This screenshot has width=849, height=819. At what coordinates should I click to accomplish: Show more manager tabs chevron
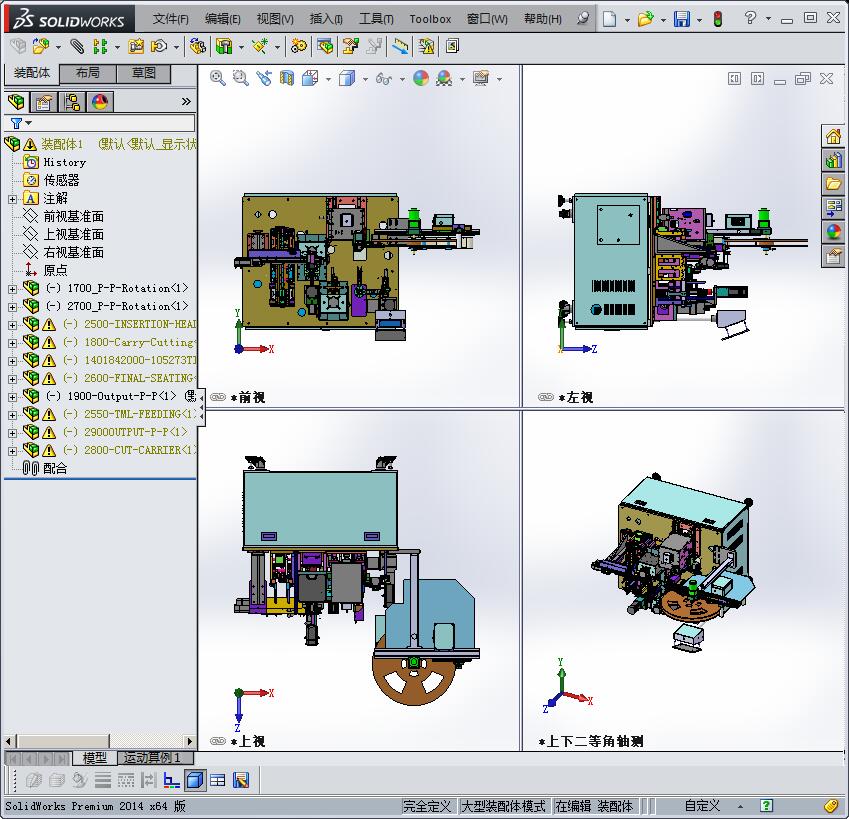coord(186,101)
